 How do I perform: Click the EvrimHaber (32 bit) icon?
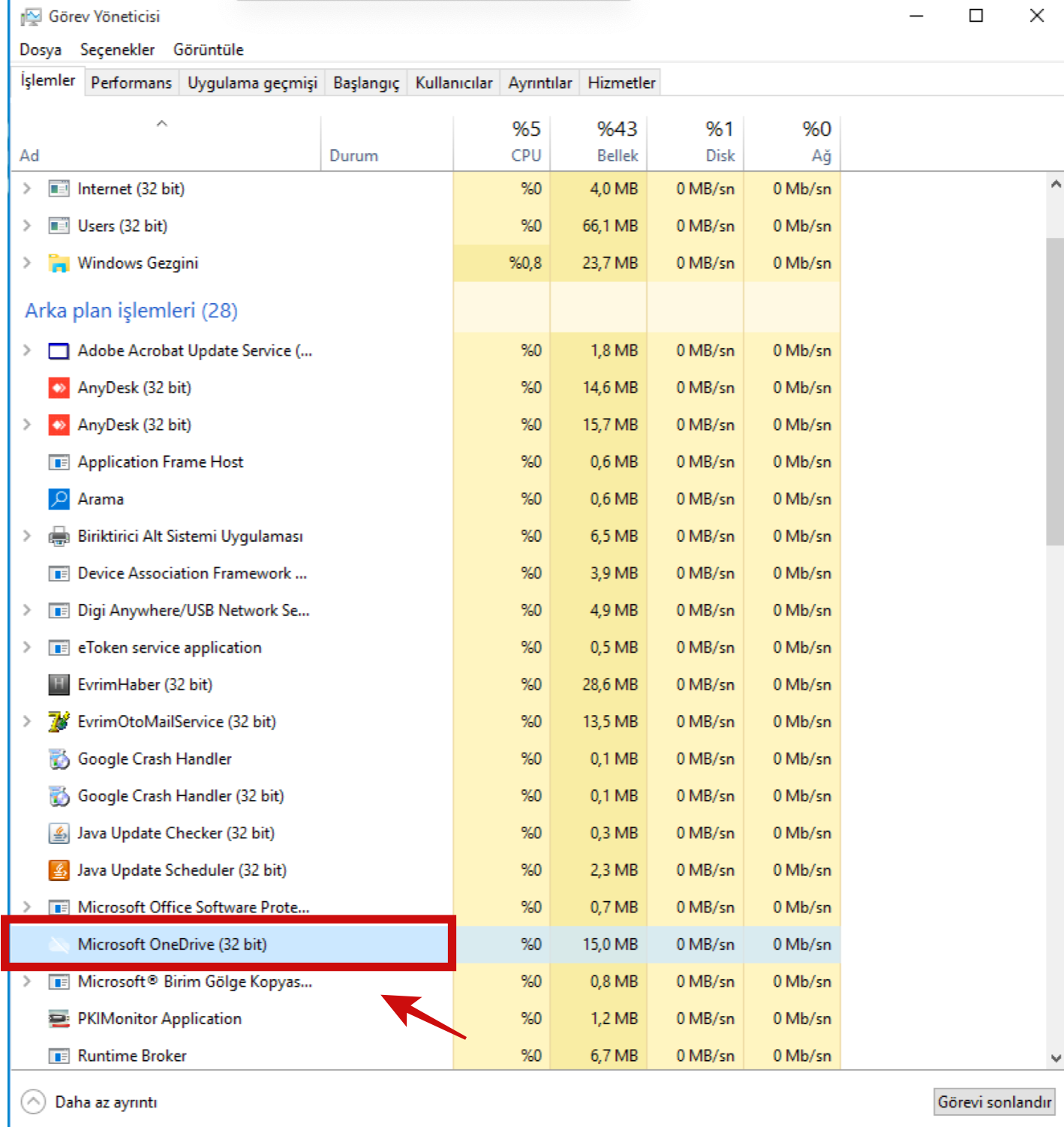(59, 684)
